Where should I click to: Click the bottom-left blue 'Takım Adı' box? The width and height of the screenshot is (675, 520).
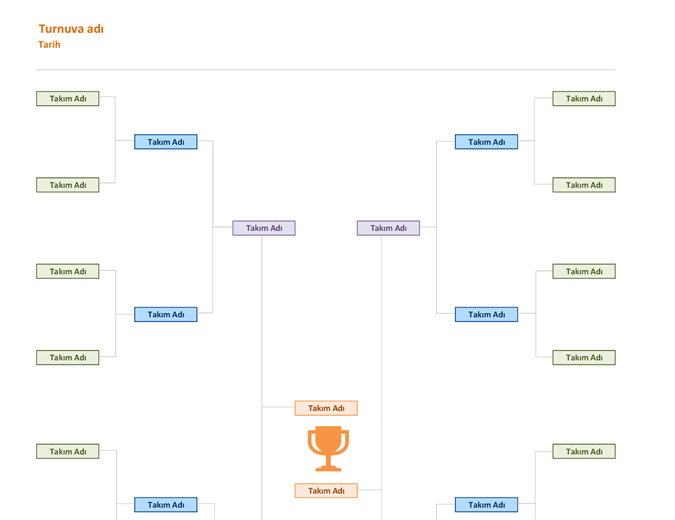pos(166,505)
